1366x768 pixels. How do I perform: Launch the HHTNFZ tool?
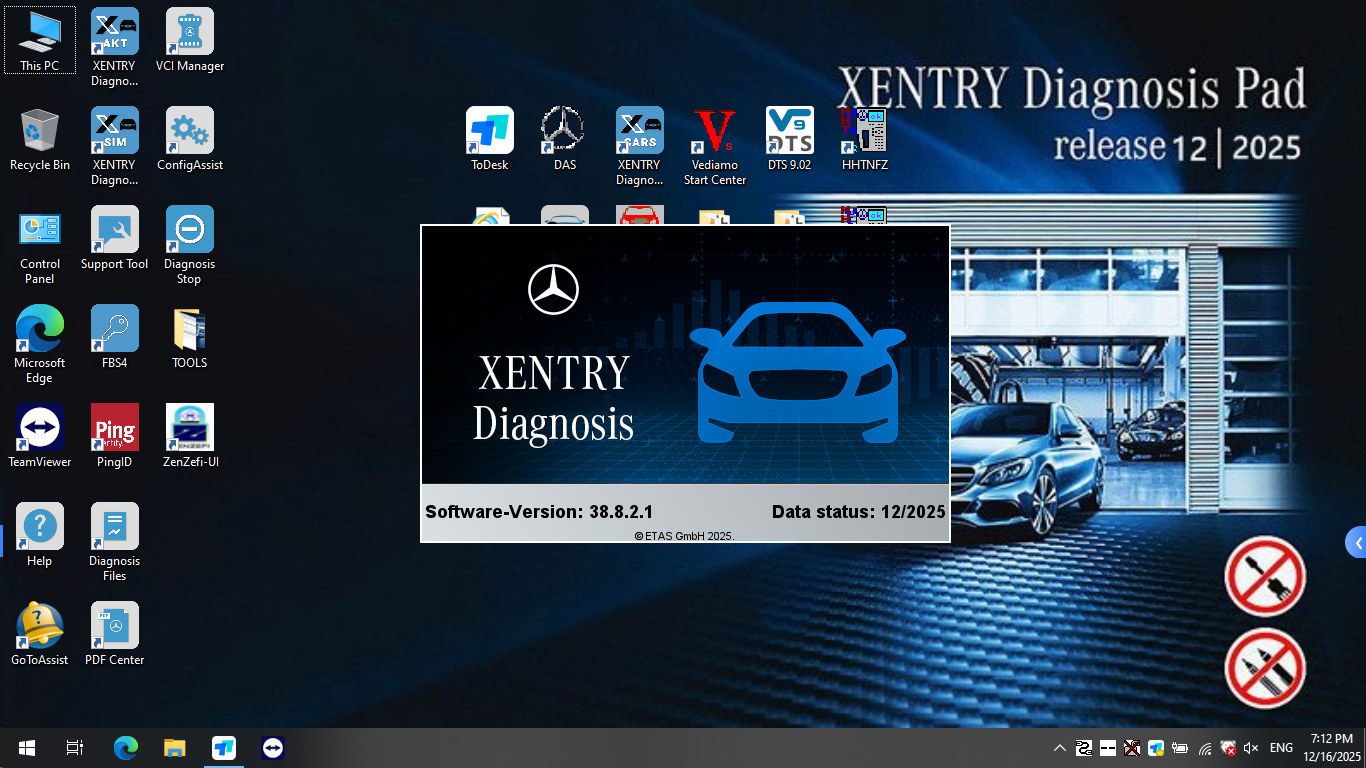864,130
